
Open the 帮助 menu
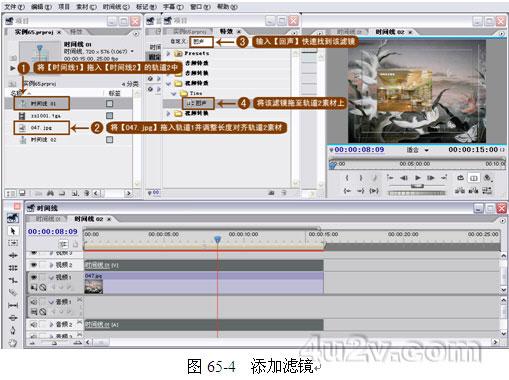click(227, 7)
